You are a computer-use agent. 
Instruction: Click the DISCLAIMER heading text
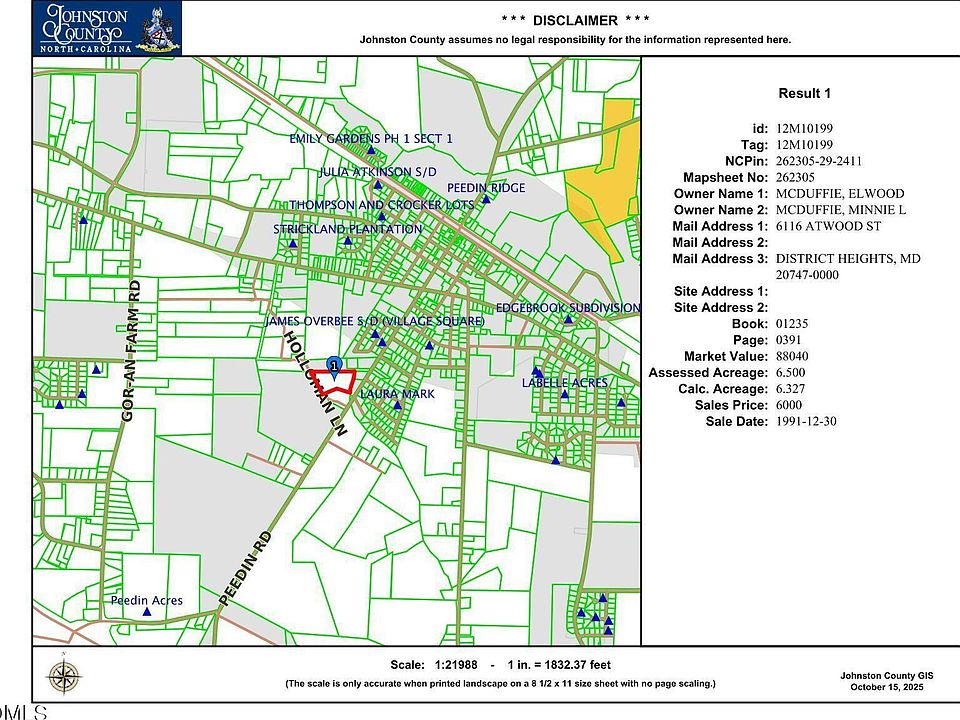[x=575, y=20]
